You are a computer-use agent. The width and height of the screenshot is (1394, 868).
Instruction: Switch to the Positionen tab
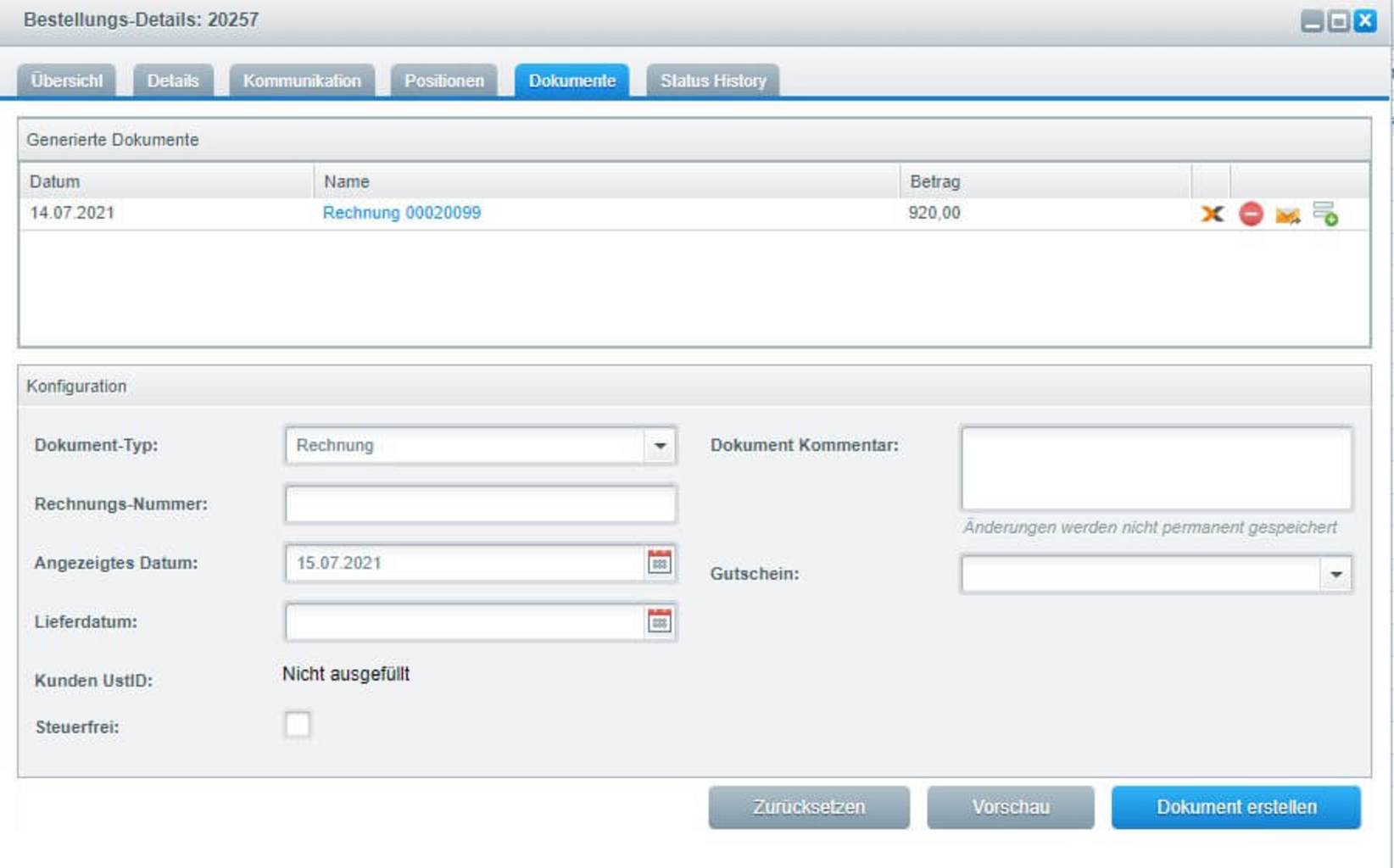(x=443, y=81)
